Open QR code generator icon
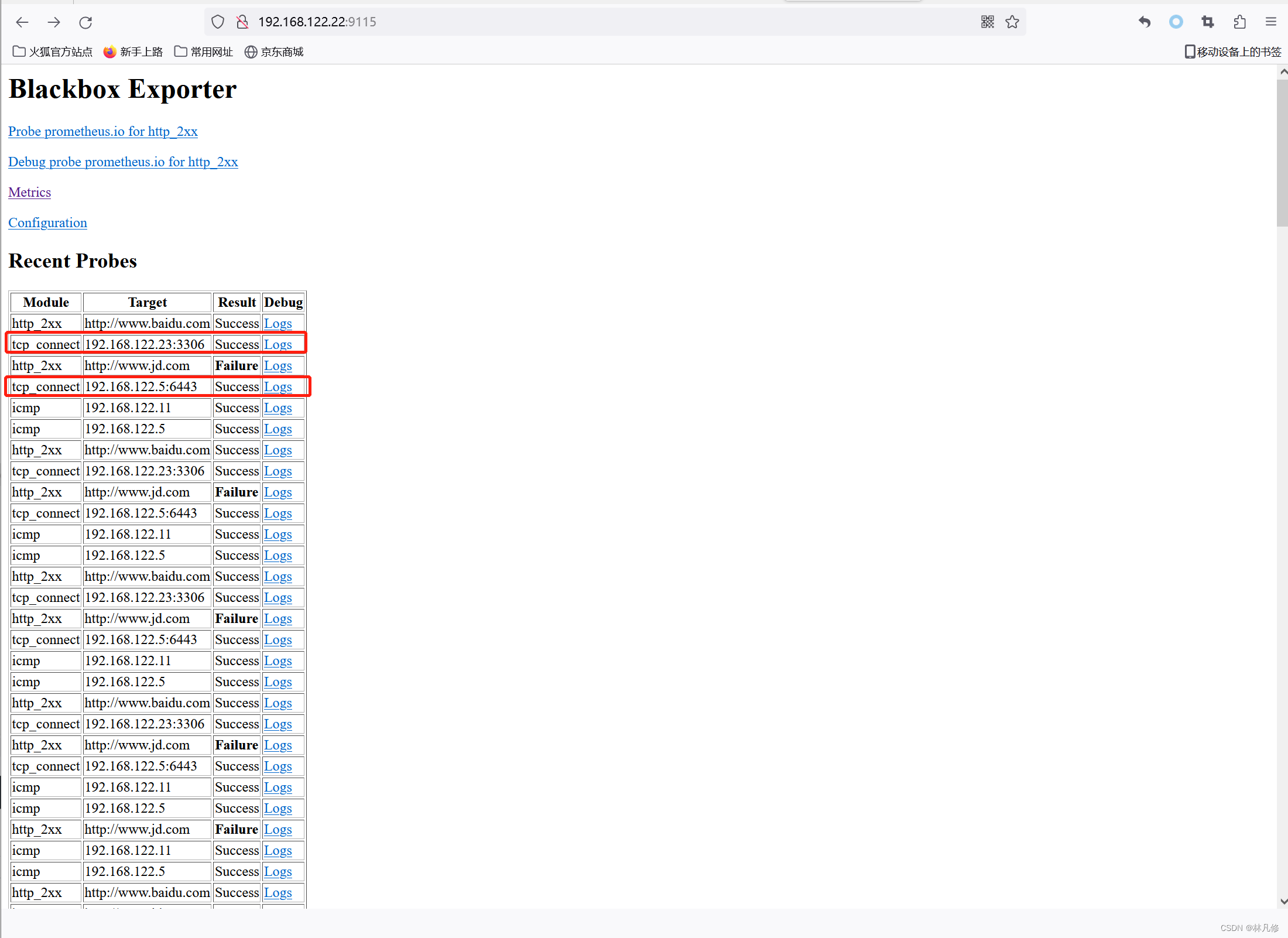The width and height of the screenshot is (1288, 938). [x=988, y=22]
